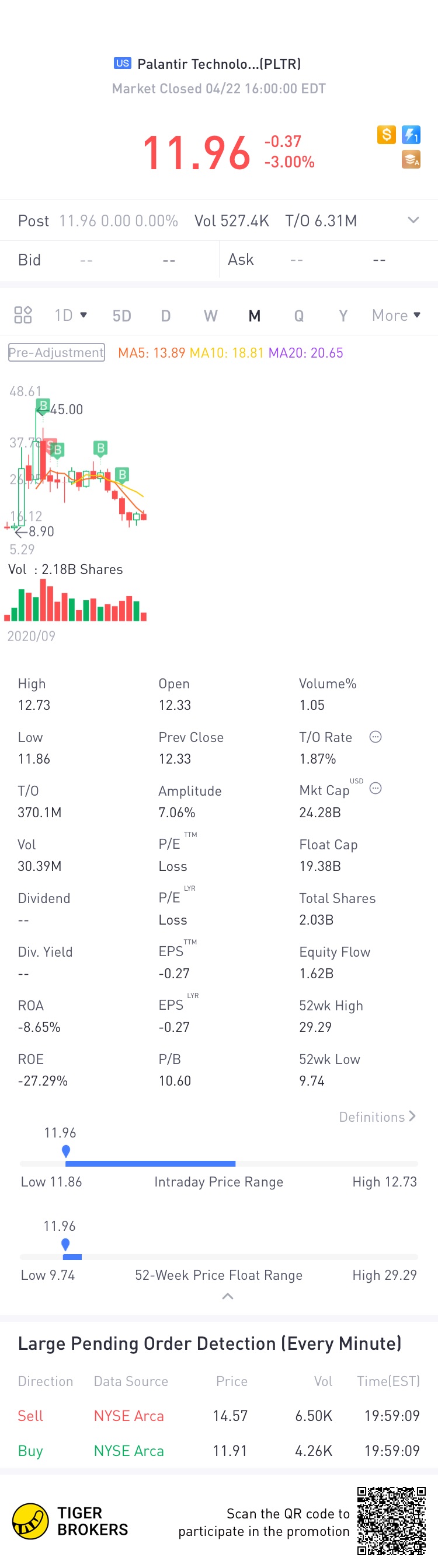The image size is (438, 1568).
Task: Tap the Mkt Cap info bubble icon
Action: (x=376, y=789)
